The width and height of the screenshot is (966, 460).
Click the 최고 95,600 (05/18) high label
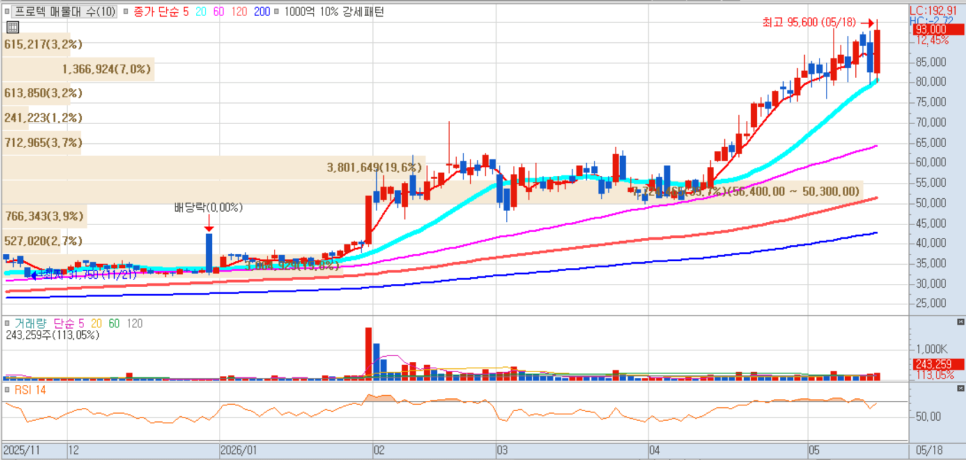click(x=809, y=23)
